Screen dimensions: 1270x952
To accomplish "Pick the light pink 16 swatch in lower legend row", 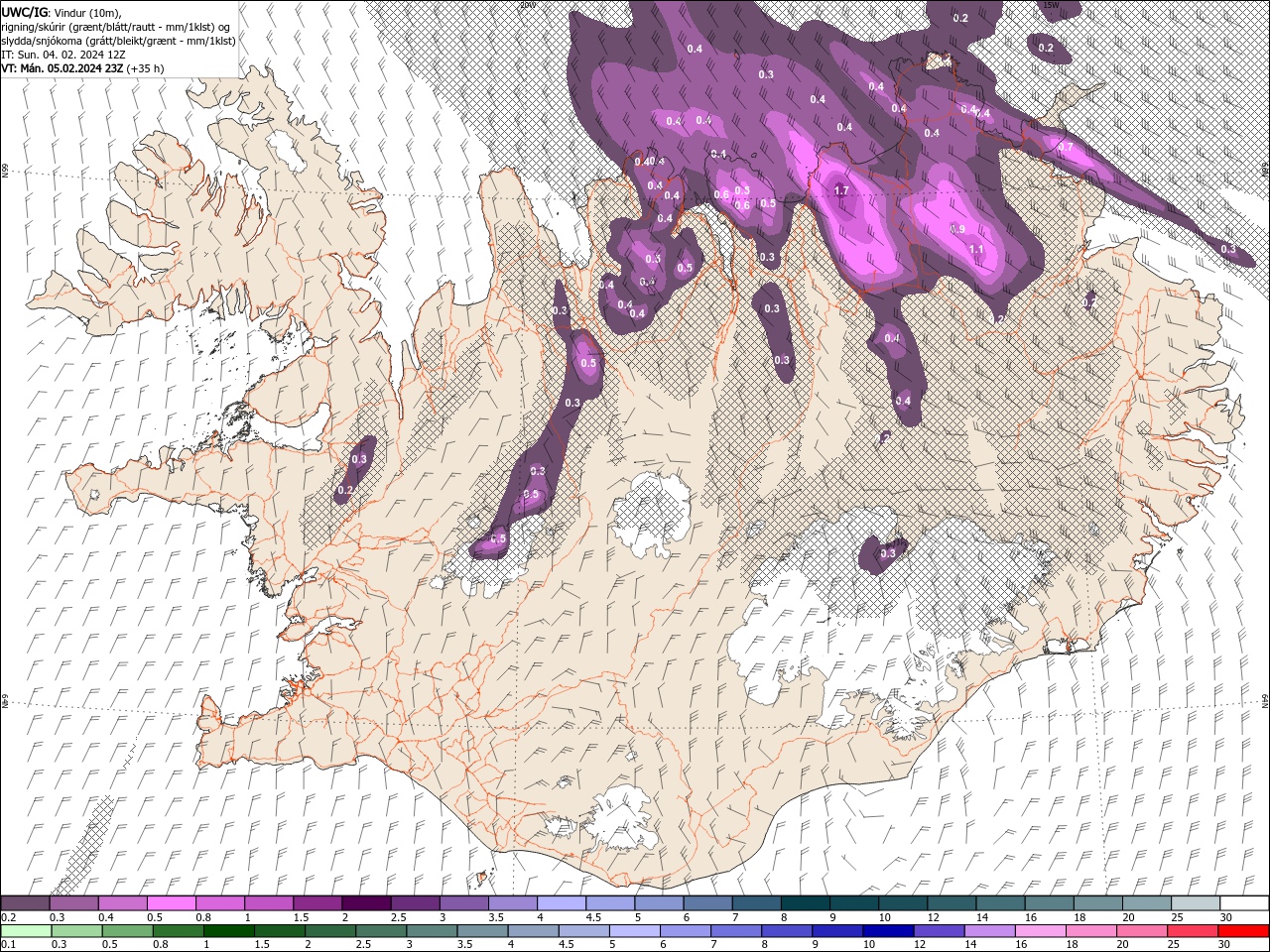I will point(1040,931).
